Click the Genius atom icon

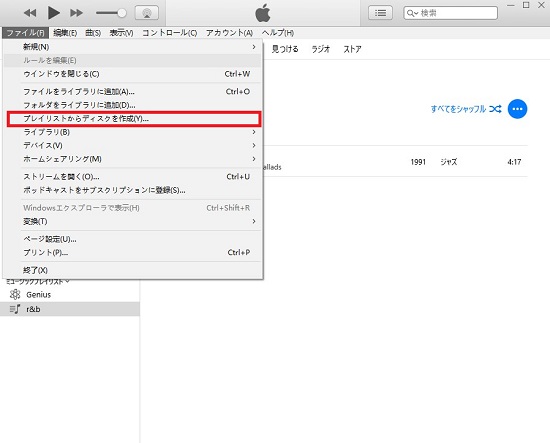click(15, 295)
